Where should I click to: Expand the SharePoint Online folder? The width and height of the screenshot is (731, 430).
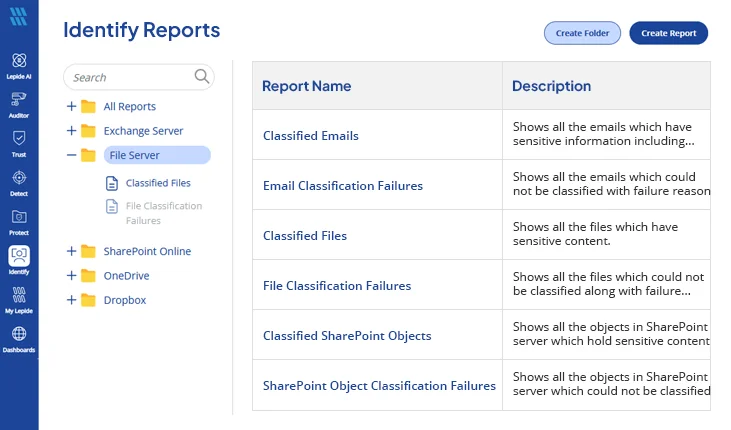pos(71,251)
